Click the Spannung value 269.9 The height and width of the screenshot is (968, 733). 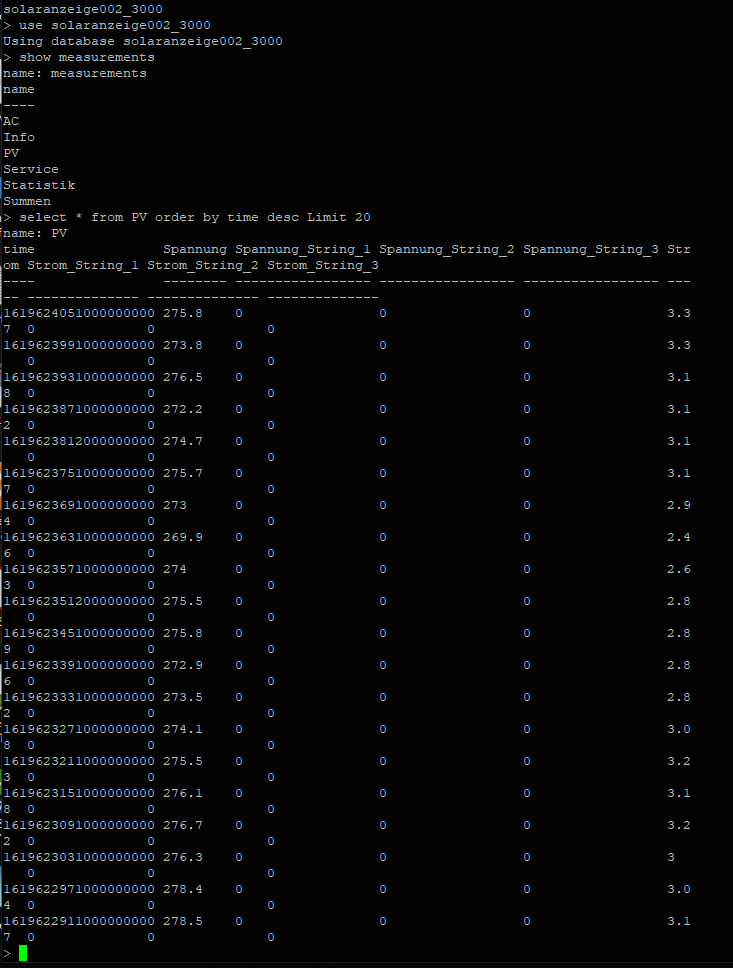coord(183,537)
